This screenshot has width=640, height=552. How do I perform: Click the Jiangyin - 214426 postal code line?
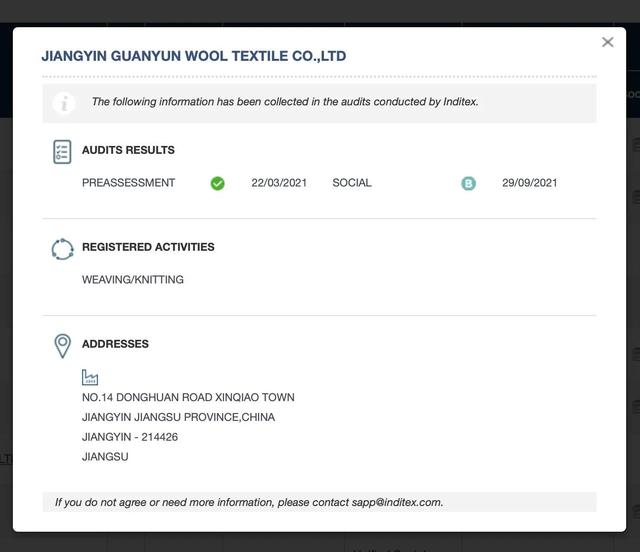[x=130, y=437]
